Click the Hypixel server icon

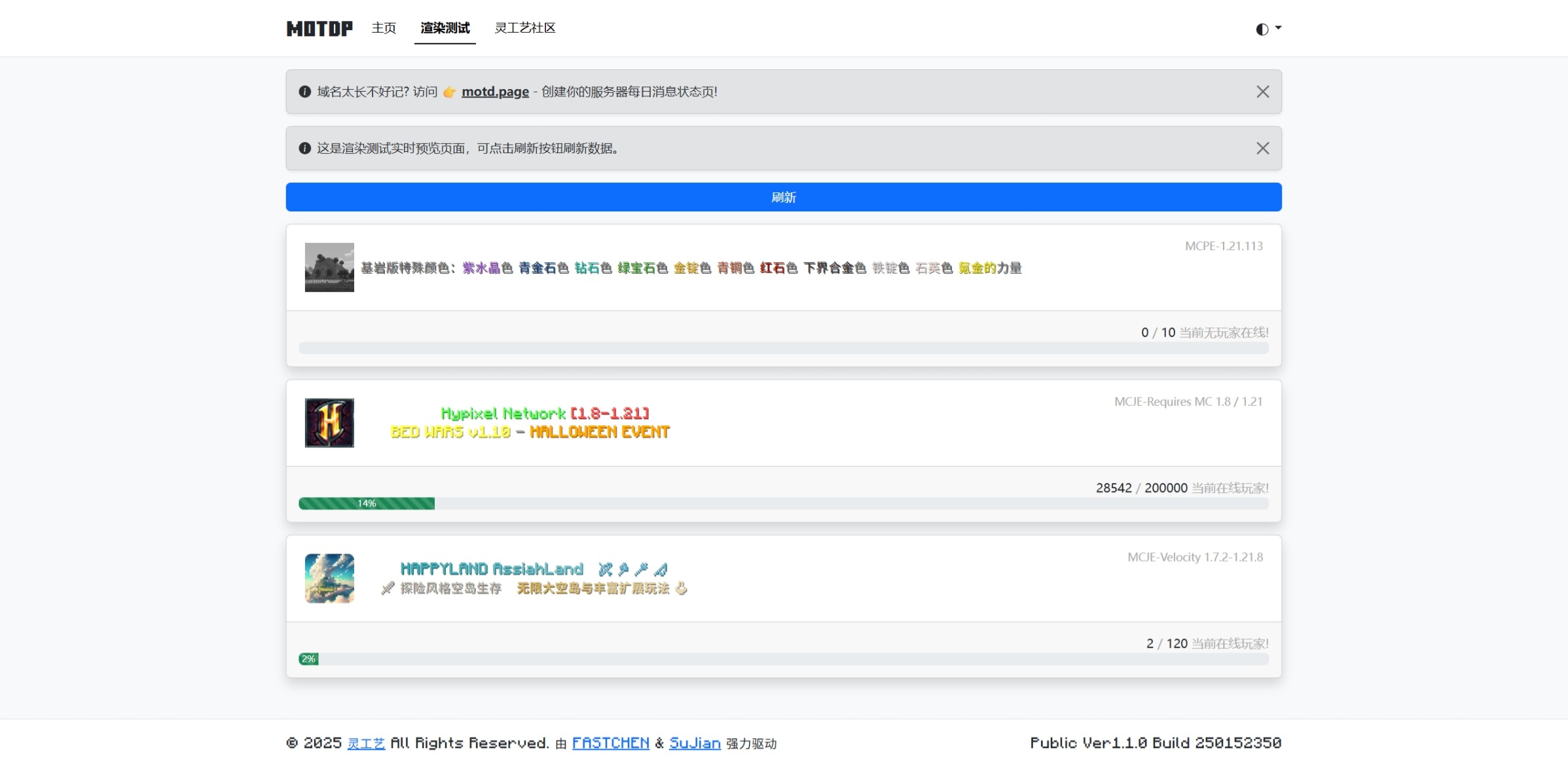[x=329, y=423]
